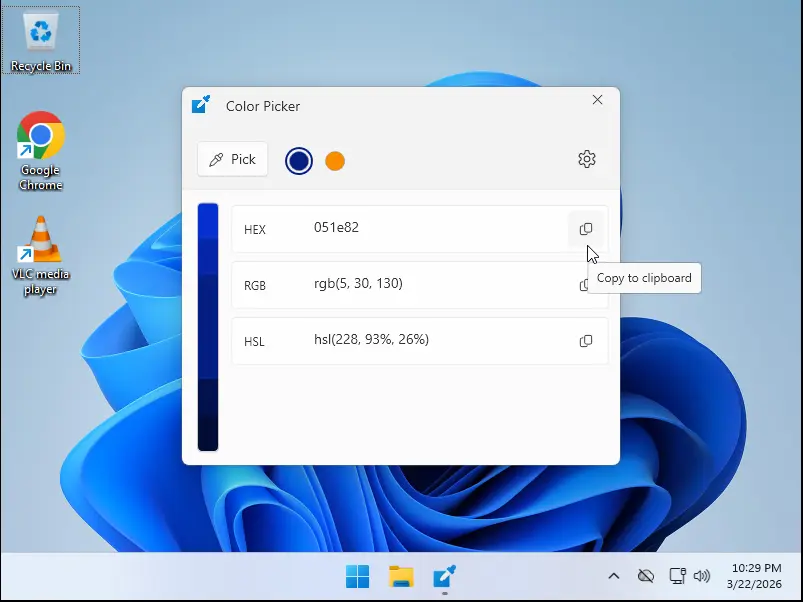Copy the RGB value to clipboard
The height and width of the screenshot is (602, 803).
coord(586,284)
